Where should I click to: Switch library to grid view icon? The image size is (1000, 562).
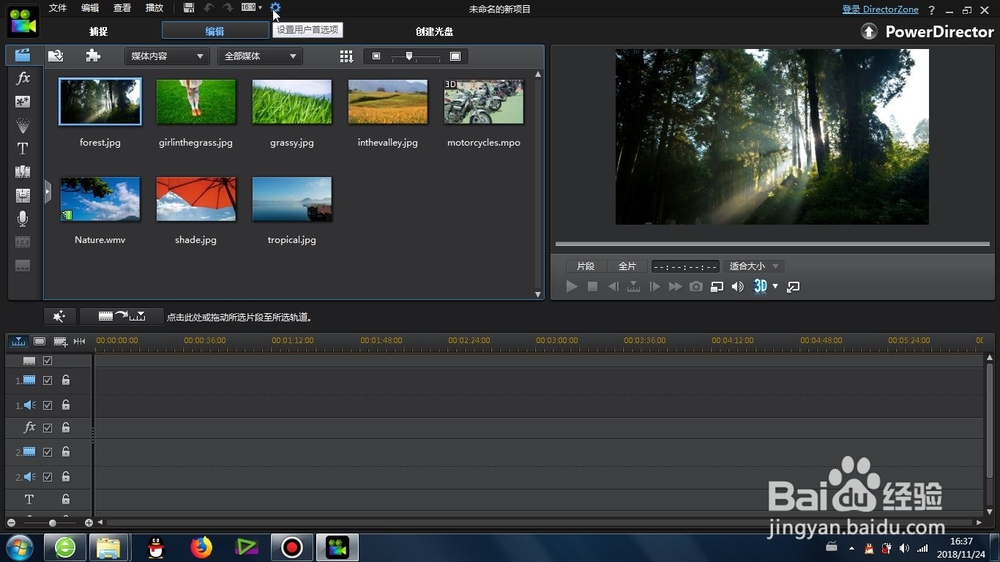click(346, 56)
